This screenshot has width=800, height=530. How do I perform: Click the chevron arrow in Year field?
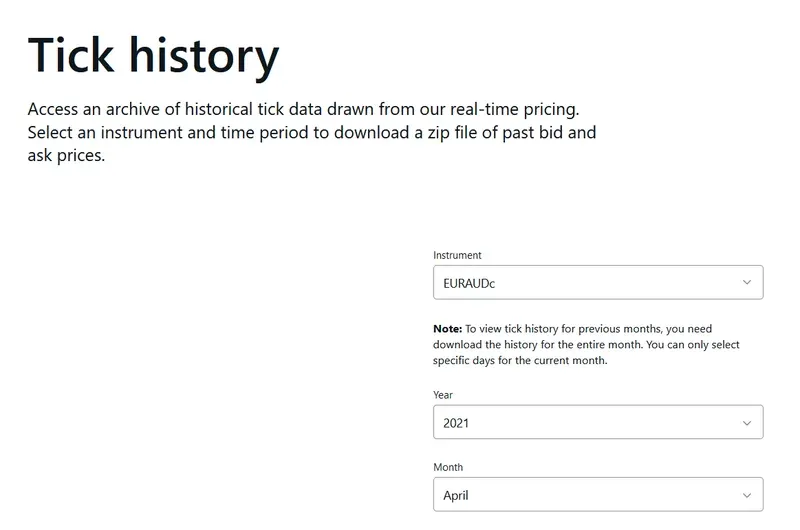747,423
